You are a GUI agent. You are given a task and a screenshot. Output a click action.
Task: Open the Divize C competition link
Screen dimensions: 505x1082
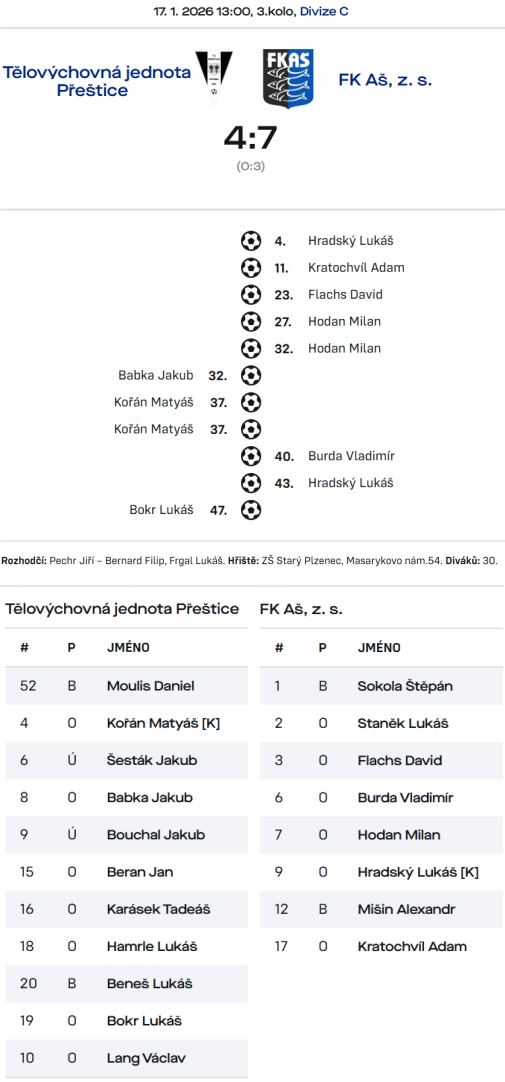pos(324,12)
